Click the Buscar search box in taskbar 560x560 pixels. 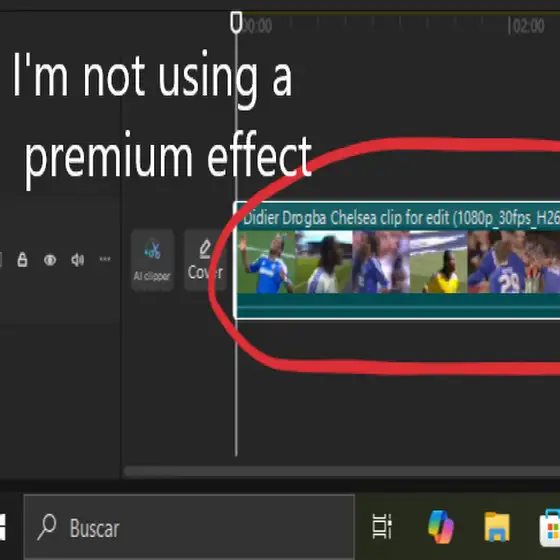(x=189, y=527)
